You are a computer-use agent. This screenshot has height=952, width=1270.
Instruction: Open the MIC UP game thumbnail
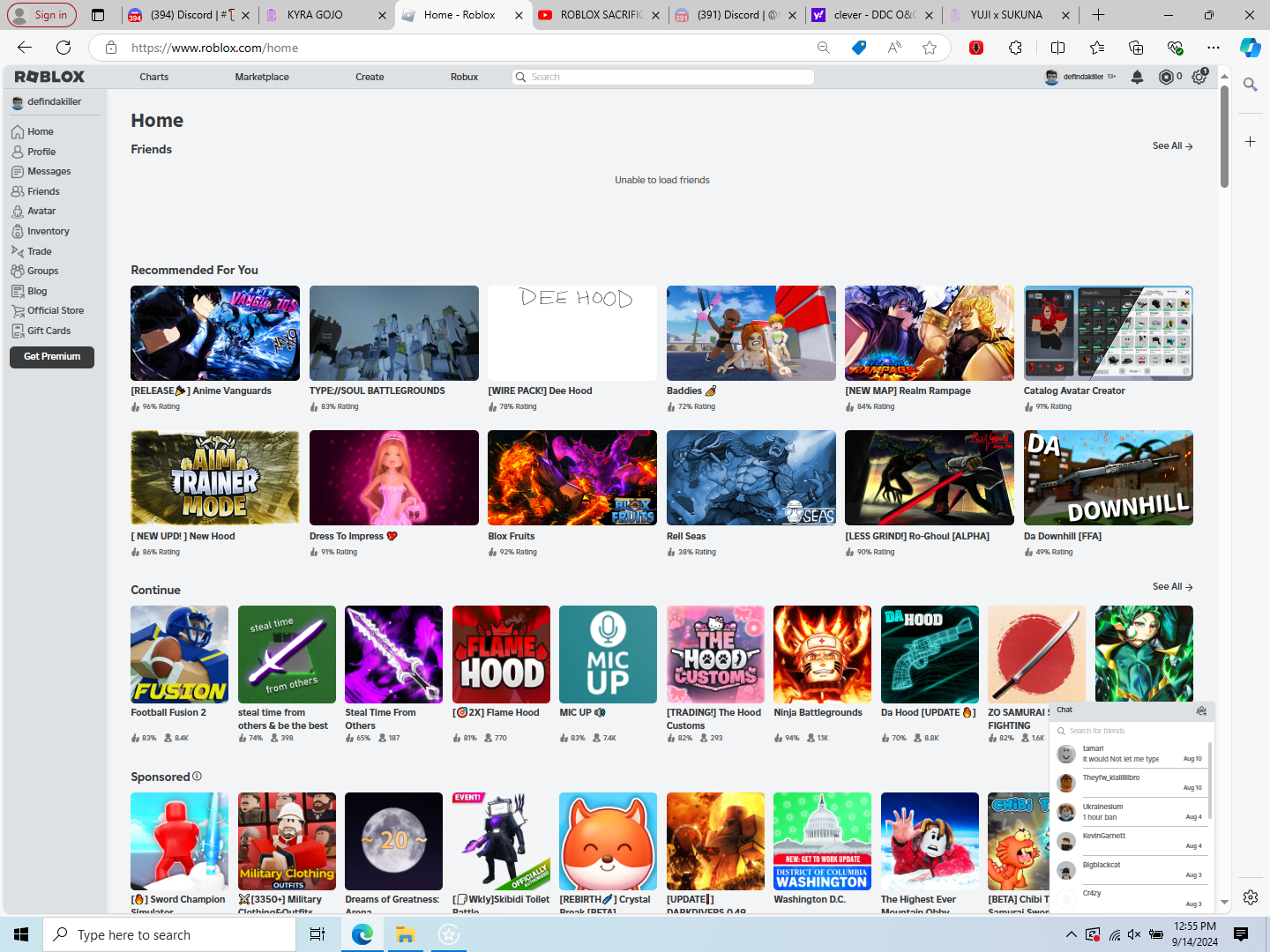point(608,654)
